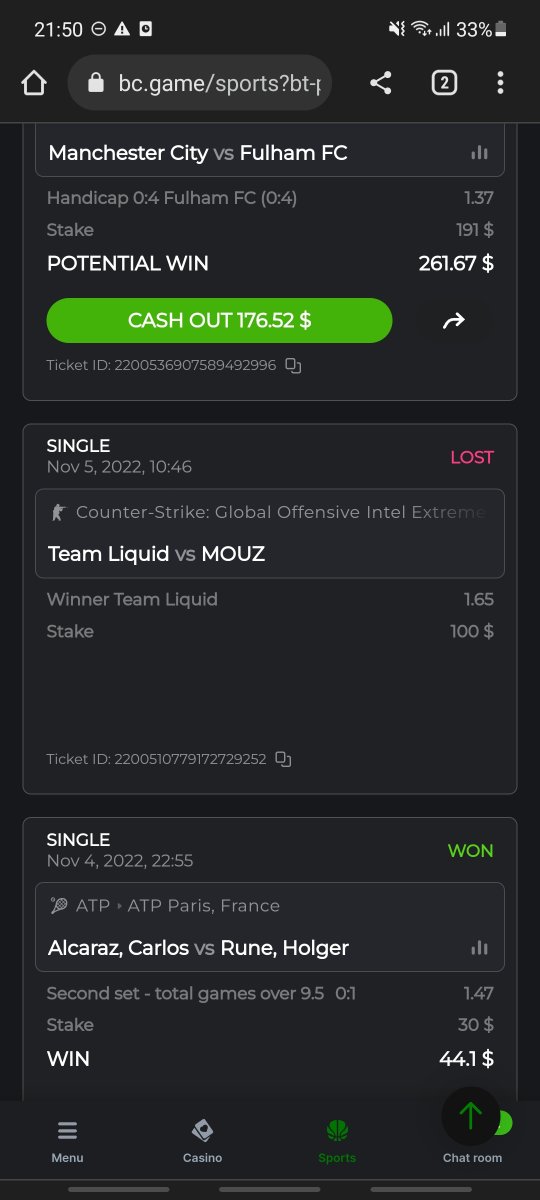Screen dimensions: 540x1200
Task: Tap CASH OUT 176.52 $ button
Action: tap(219, 320)
